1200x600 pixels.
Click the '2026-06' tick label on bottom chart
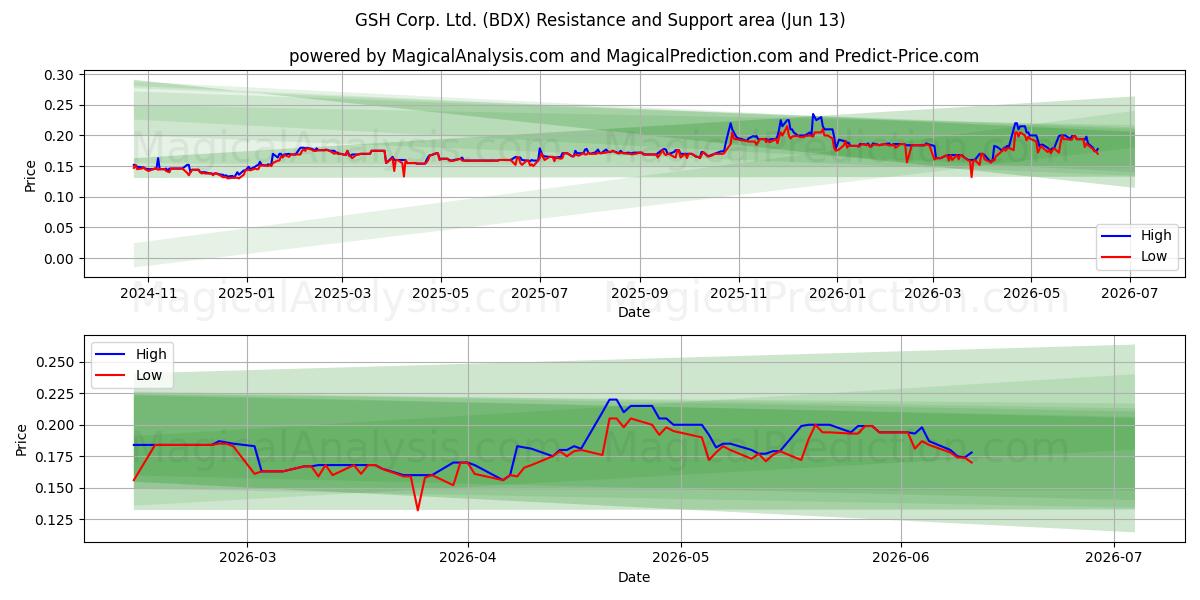(901, 558)
